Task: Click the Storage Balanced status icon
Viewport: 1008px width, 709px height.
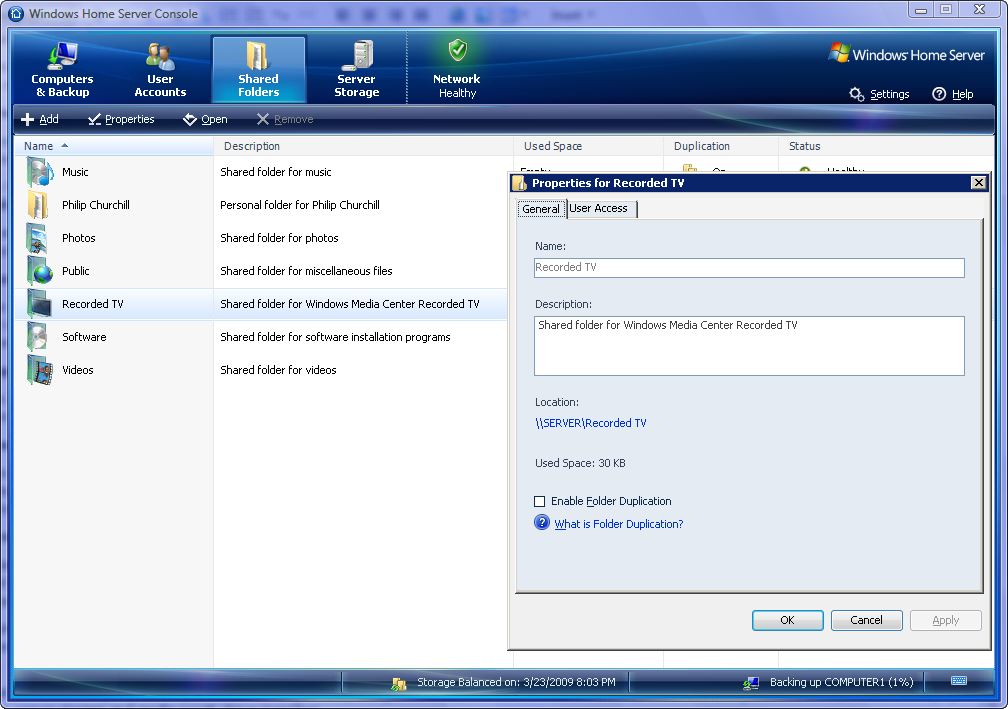Action: 399,683
